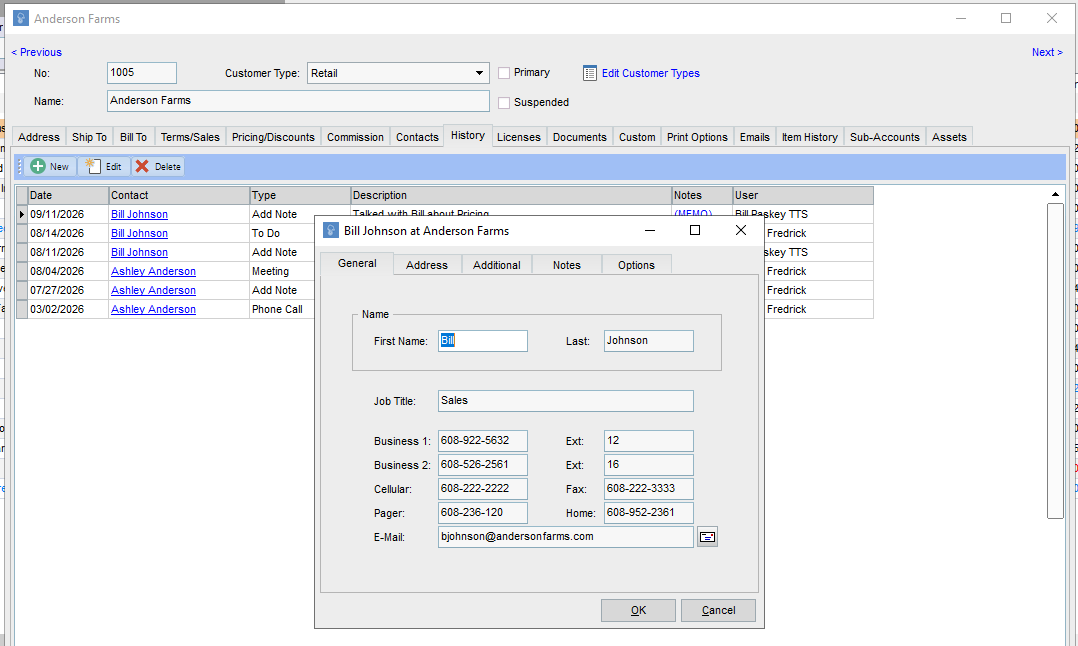Viewport: 1078px width, 646px height.
Task: Click the First Name input field
Action: coord(483,341)
